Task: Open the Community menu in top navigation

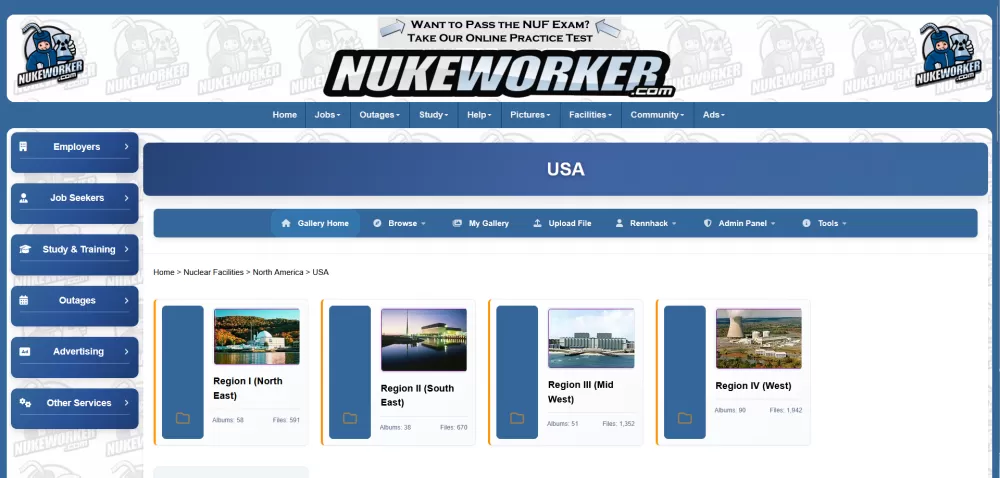Action: click(658, 115)
